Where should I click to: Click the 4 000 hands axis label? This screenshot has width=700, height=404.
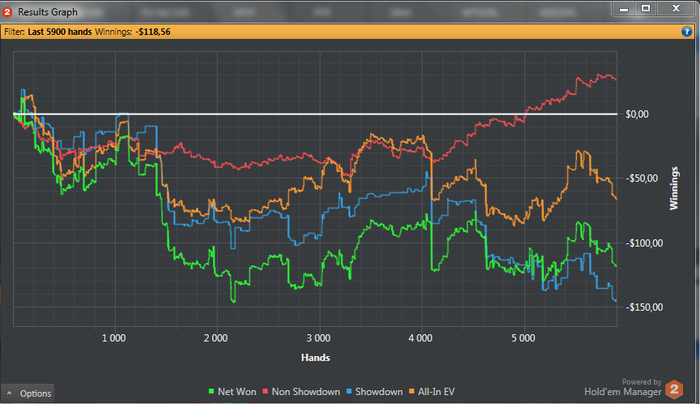coord(421,338)
